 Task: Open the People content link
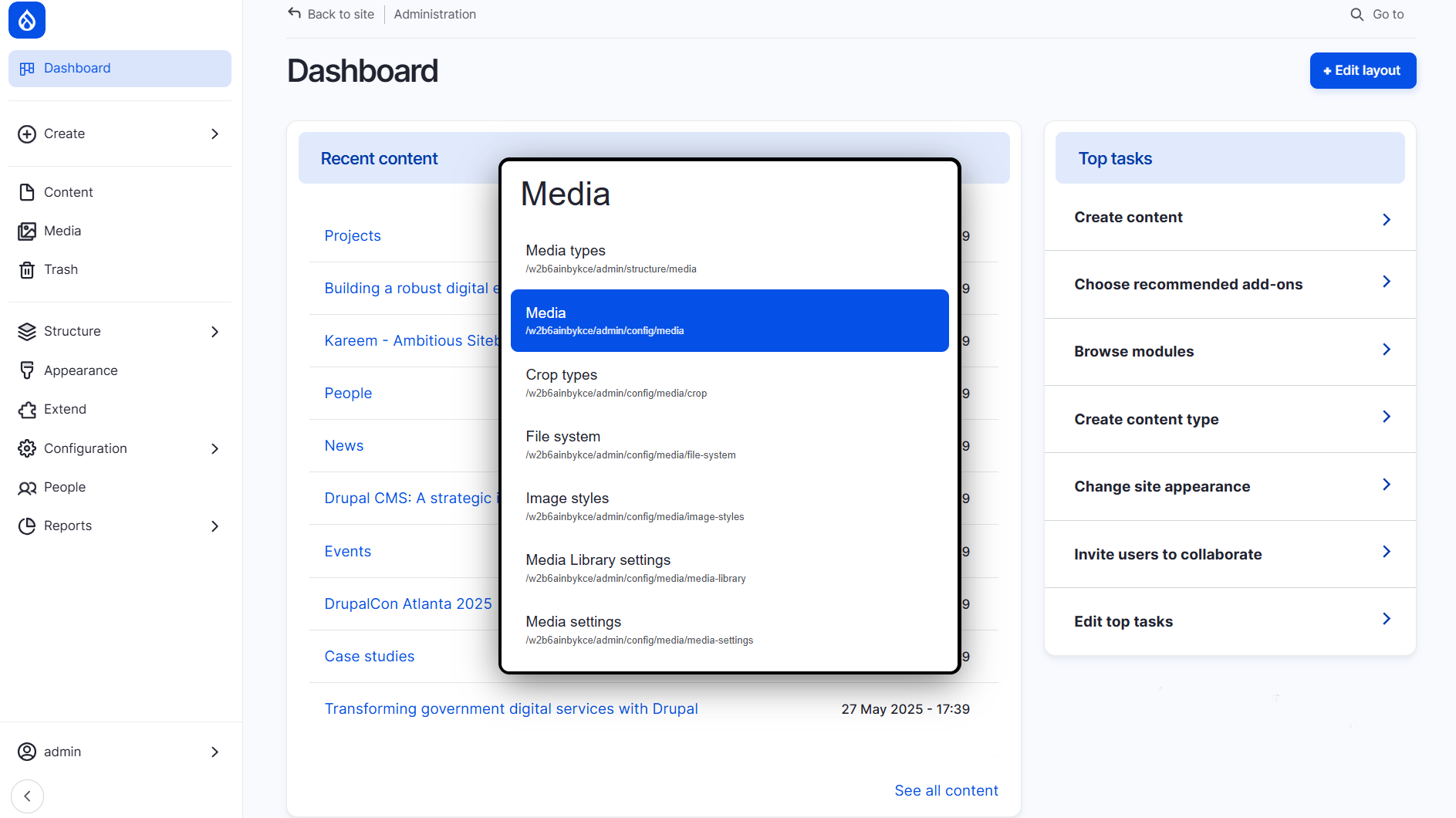point(348,393)
